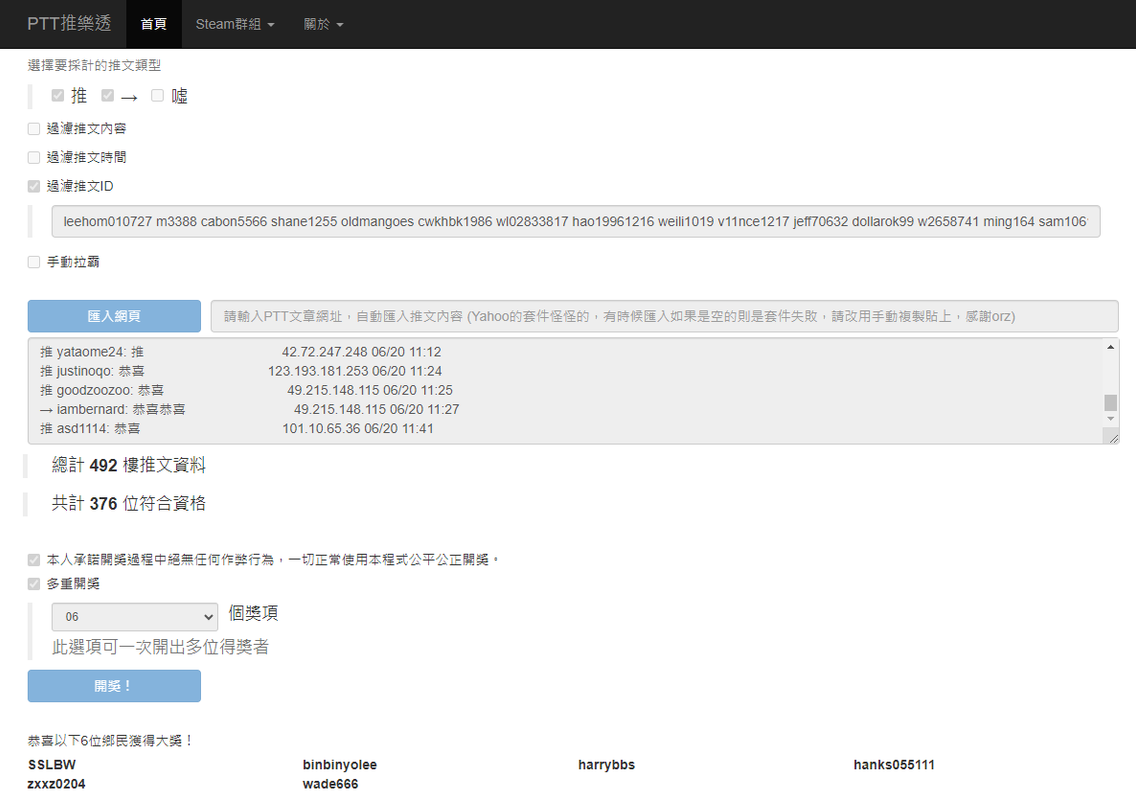The image size is (1136, 800).
Task: Click the 開獎！ draw button
Action: point(114,686)
